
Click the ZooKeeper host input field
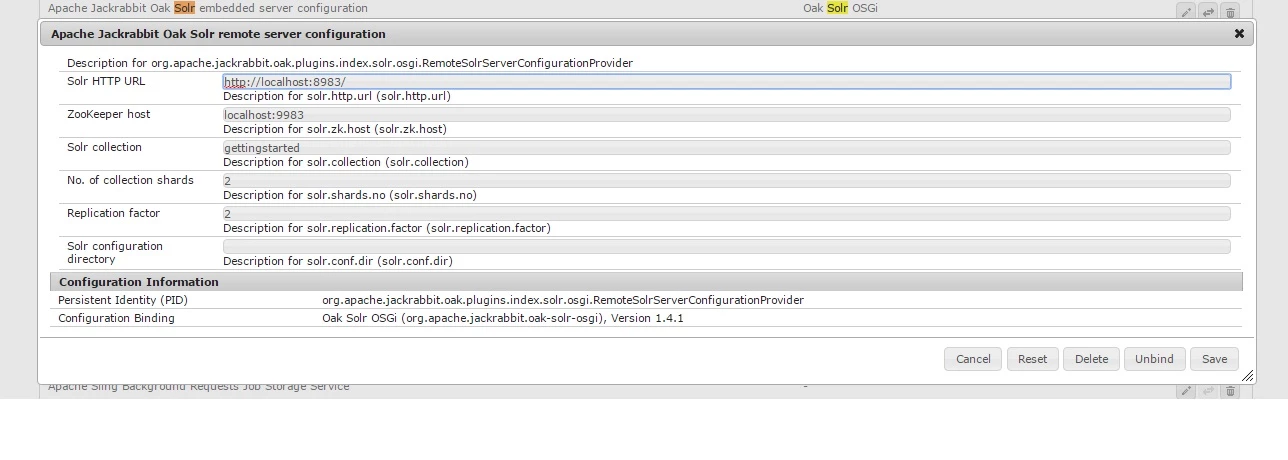click(x=726, y=115)
